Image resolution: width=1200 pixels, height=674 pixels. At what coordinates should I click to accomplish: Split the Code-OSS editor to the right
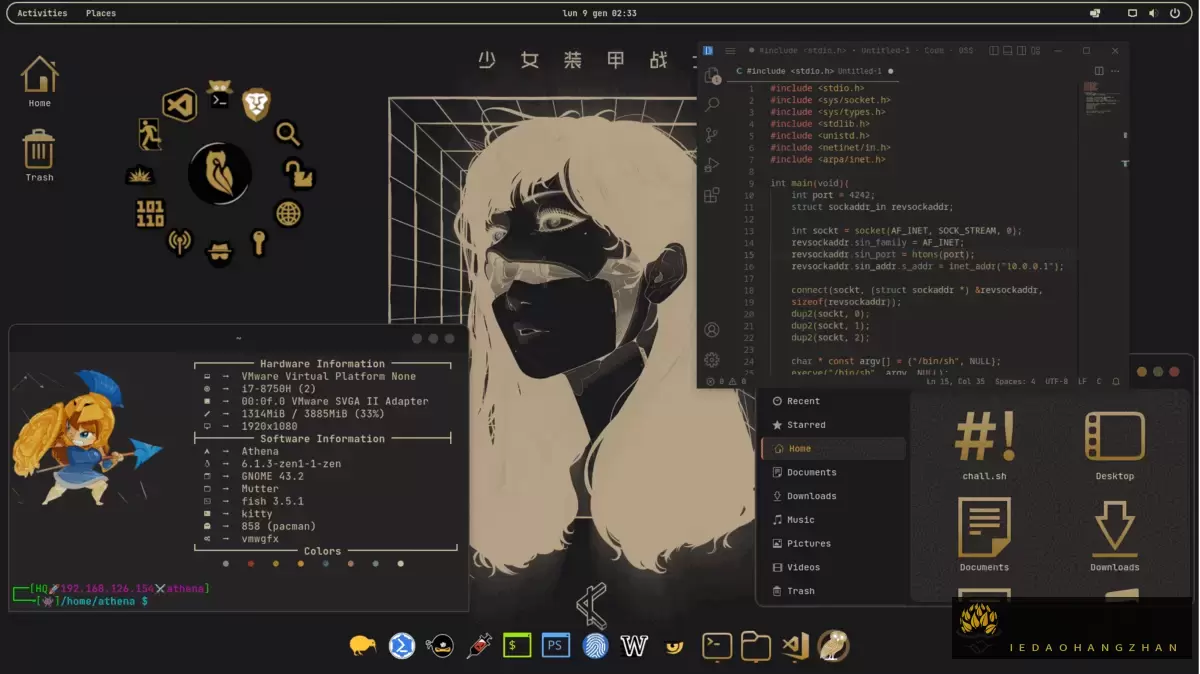tap(1099, 71)
